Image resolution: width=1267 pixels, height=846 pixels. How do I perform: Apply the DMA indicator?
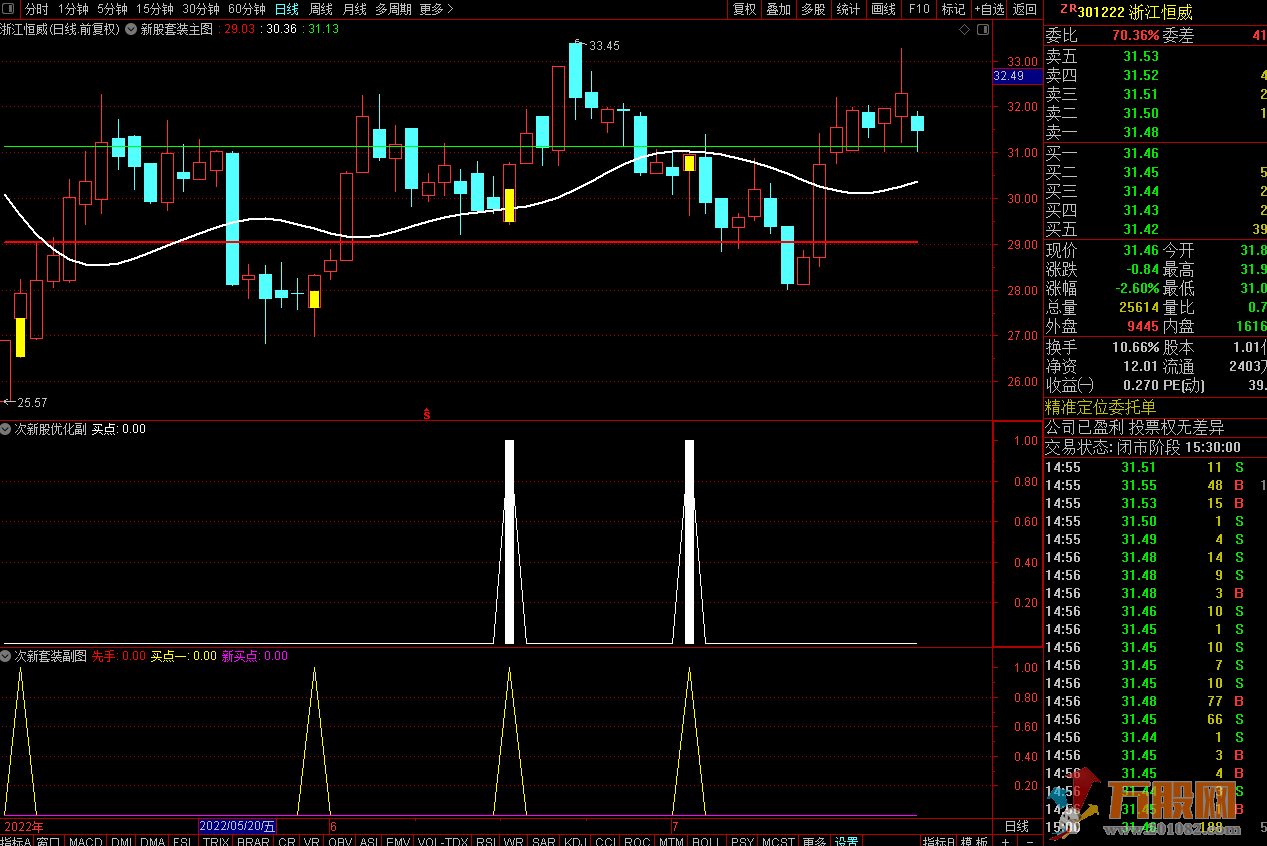coord(153,841)
